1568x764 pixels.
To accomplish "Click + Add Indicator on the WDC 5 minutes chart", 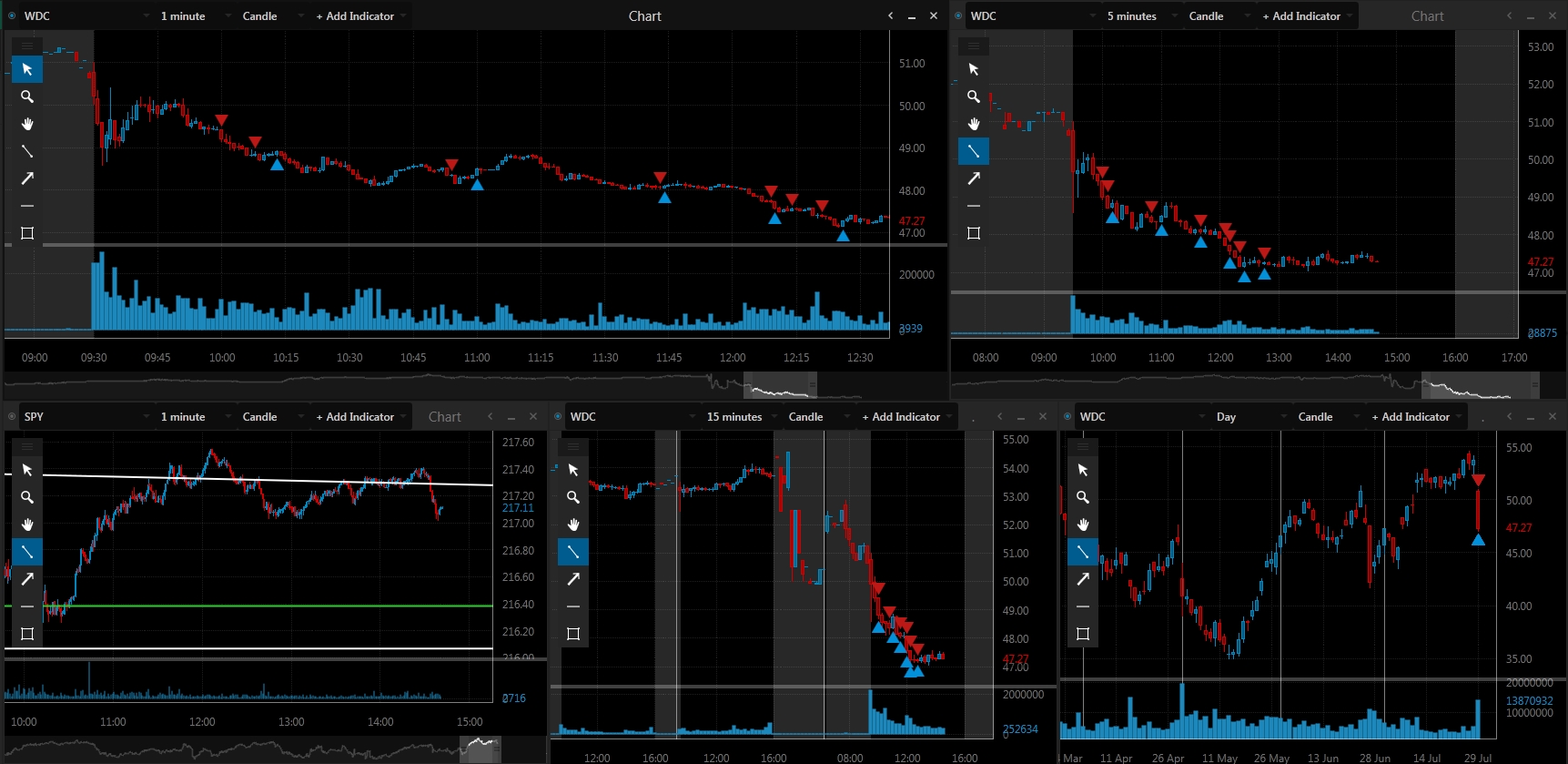I will [1306, 15].
